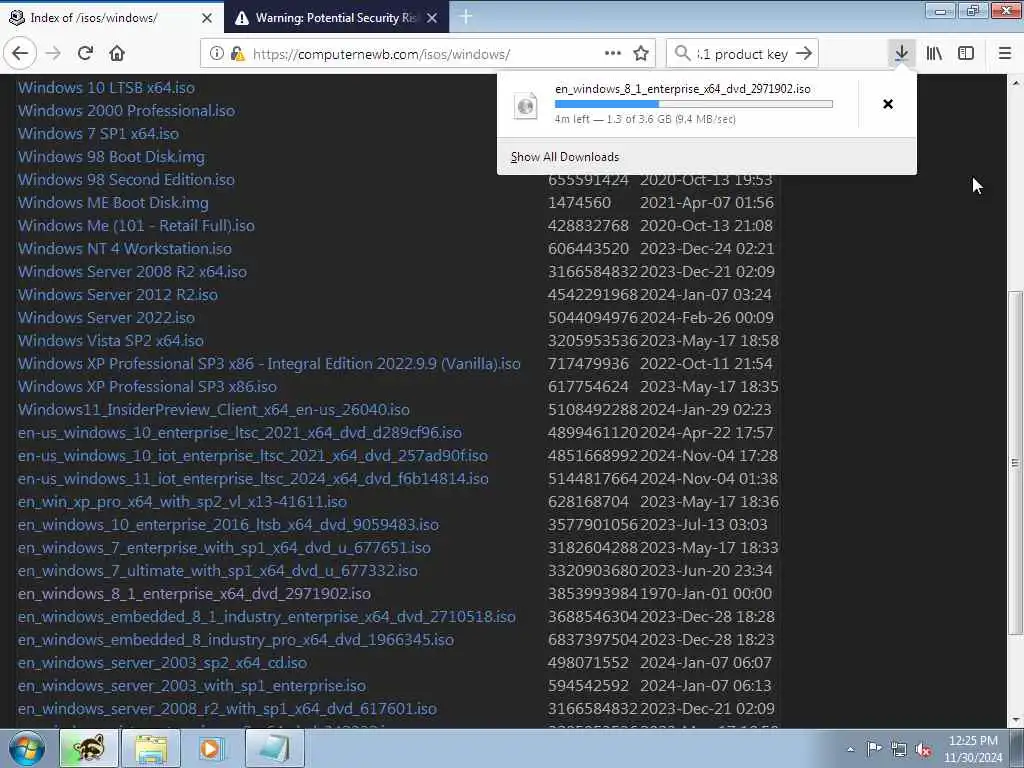1024x768 pixels.
Task: Open en_windows_embedded_8_1_industry_enterprise iso
Action: (x=266, y=616)
